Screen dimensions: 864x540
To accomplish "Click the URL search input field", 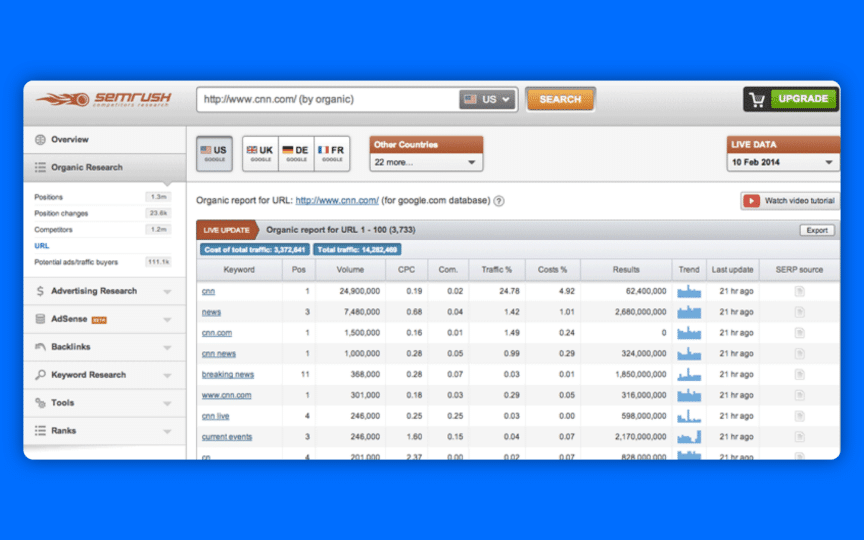I will point(328,100).
